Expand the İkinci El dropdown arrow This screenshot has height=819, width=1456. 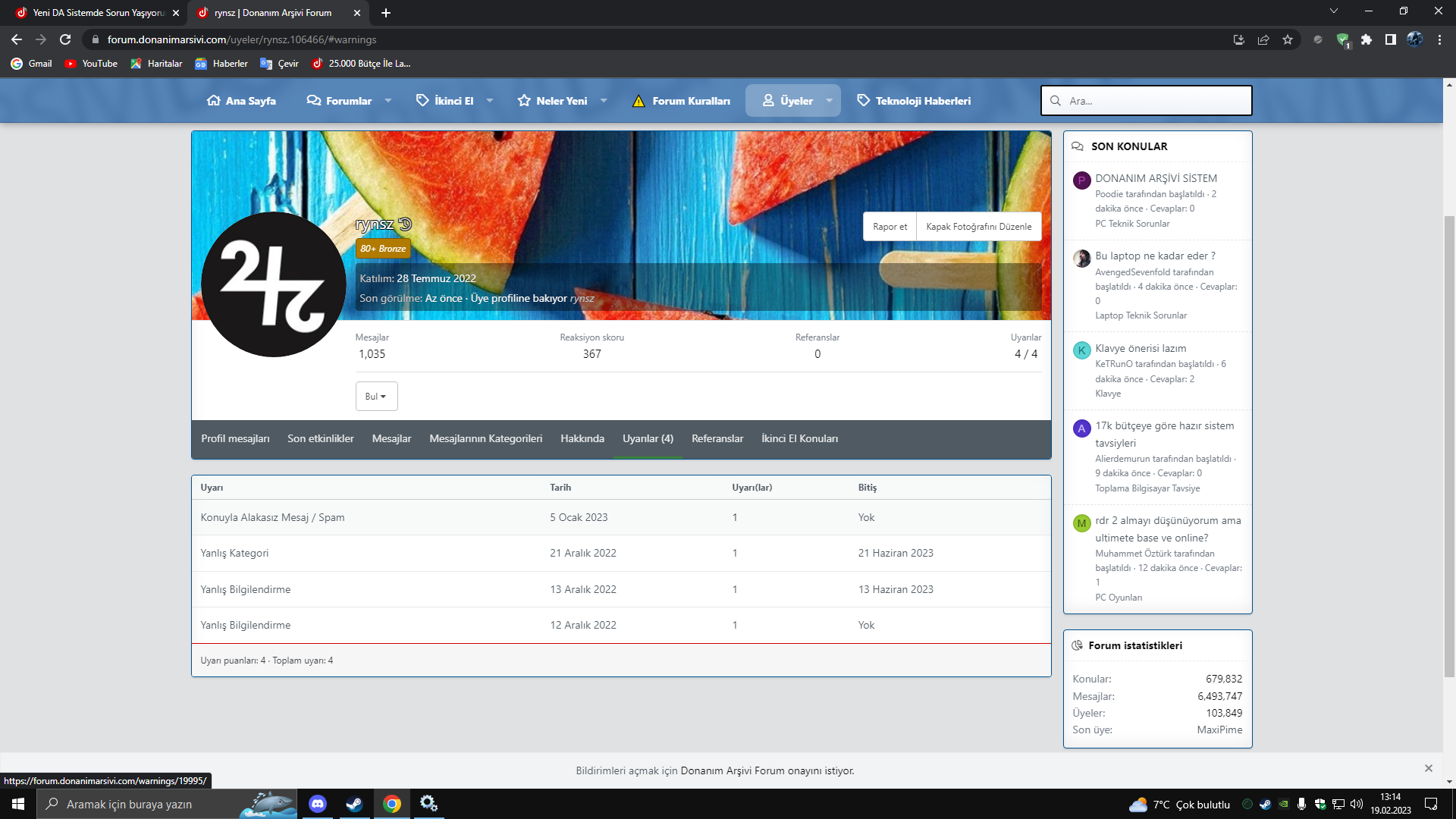pos(490,101)
